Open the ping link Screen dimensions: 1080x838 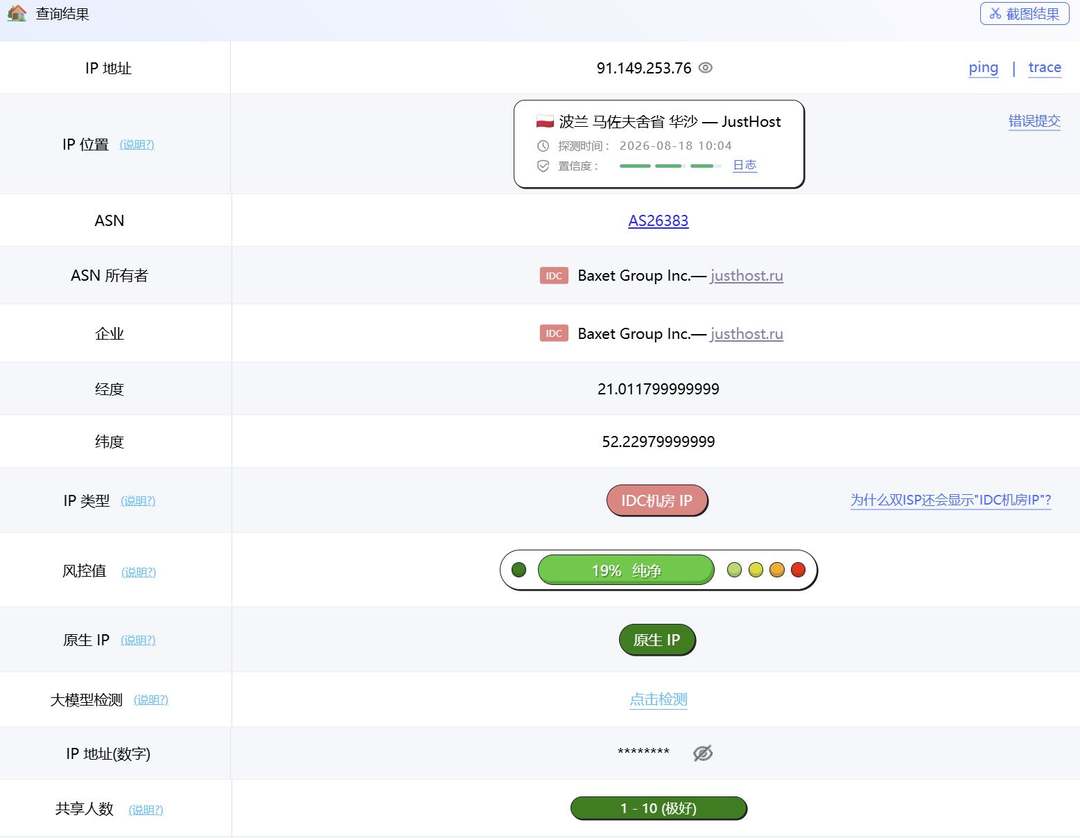[983, 67]
